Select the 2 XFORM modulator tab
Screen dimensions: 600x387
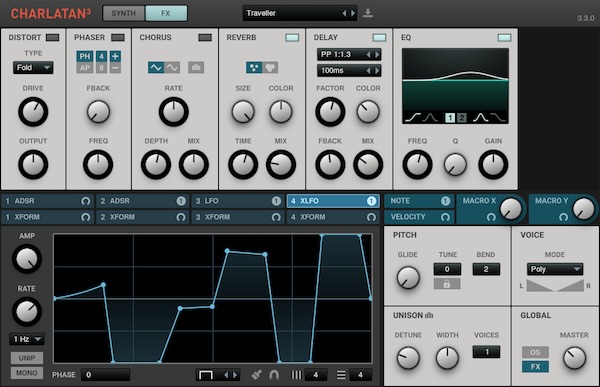[x=143, y=217]
